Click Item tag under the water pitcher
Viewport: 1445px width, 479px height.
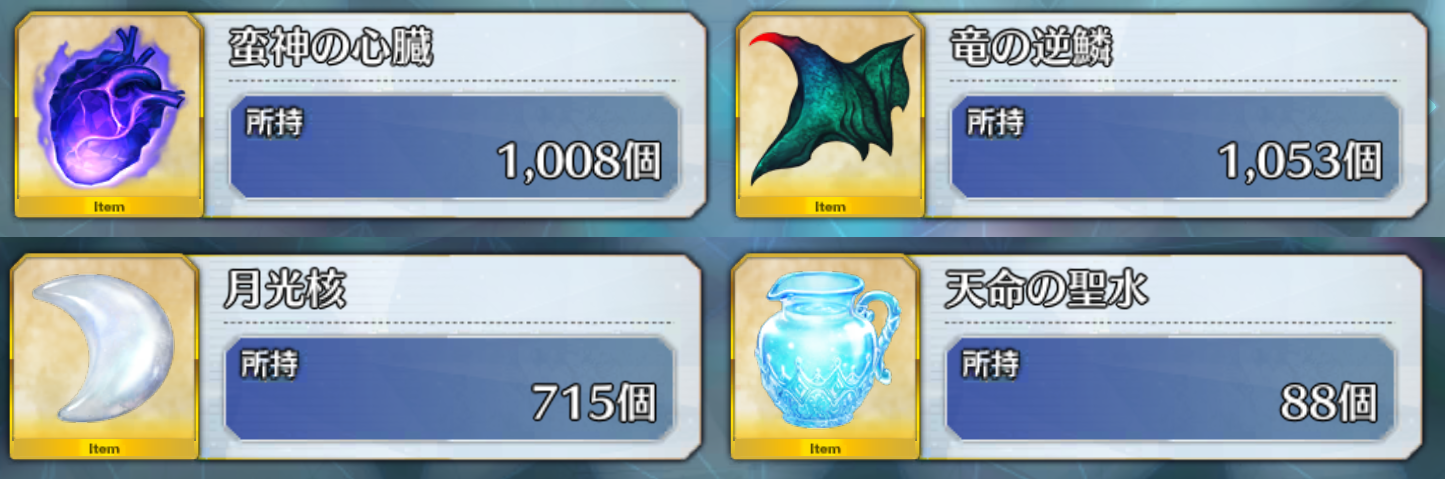click(825, 448)
